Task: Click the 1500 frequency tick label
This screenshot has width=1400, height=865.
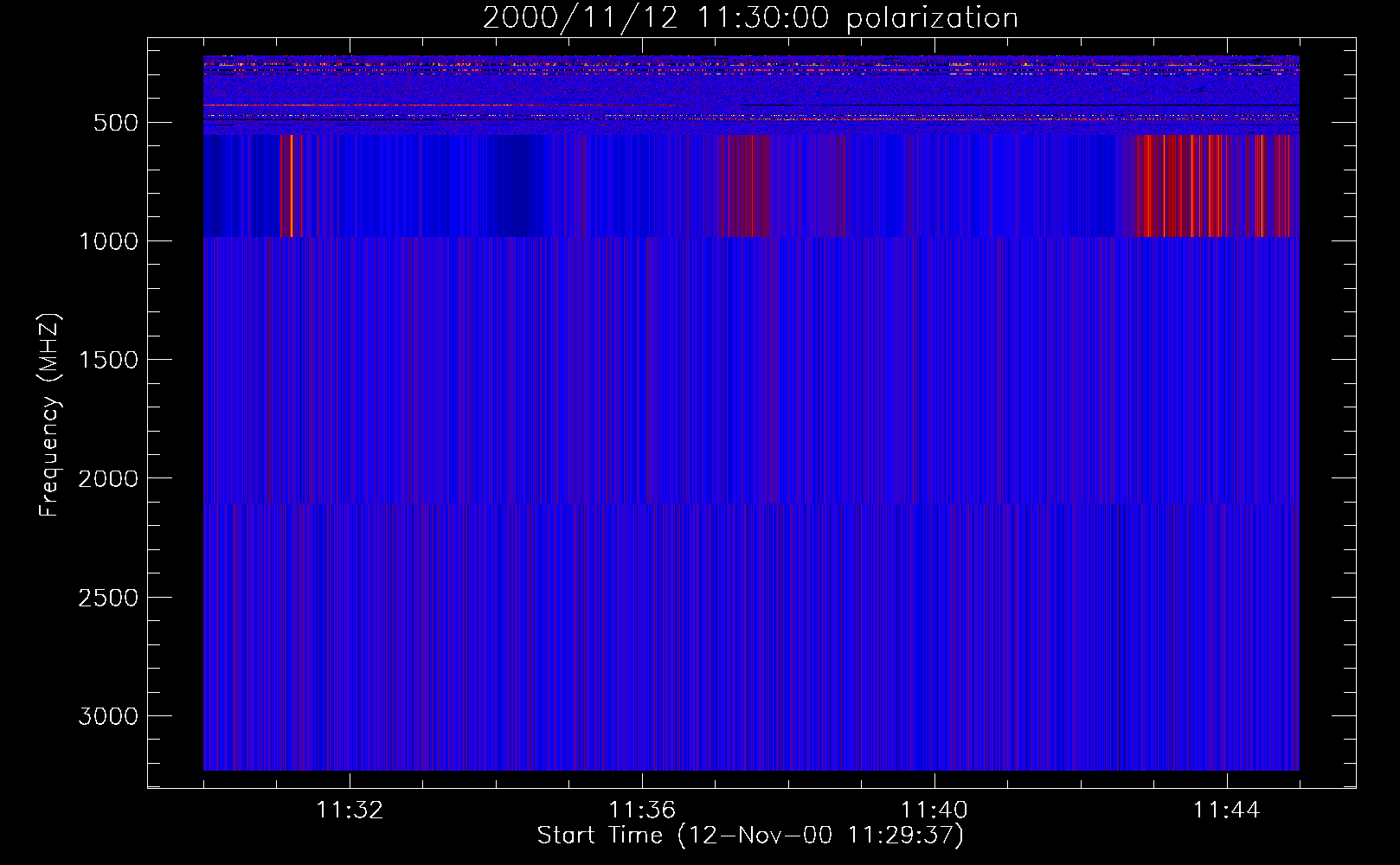Action: [108, 360]
